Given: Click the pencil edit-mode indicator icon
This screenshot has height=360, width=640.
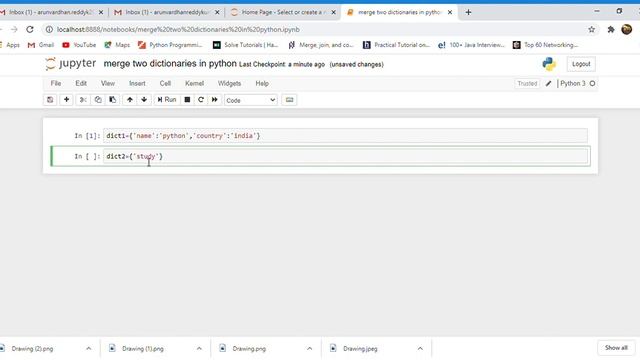Looking at the screenshot, I should [549, 84].
